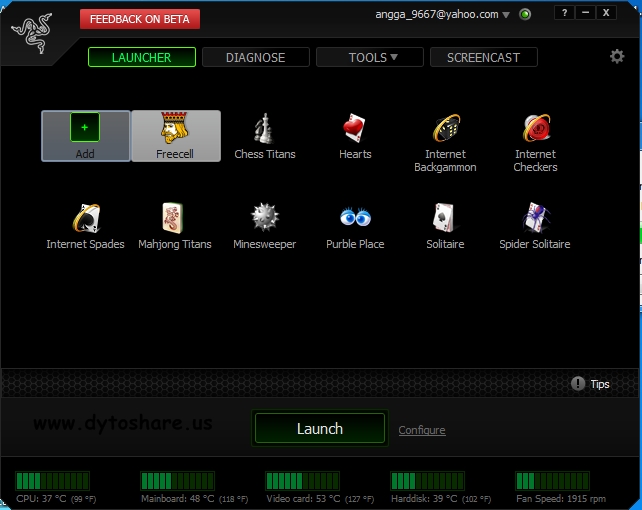Viewport: 642px width, 510px height.
Task: Click the Harddisk temperature bar
Action: click(x=427, y=481)
